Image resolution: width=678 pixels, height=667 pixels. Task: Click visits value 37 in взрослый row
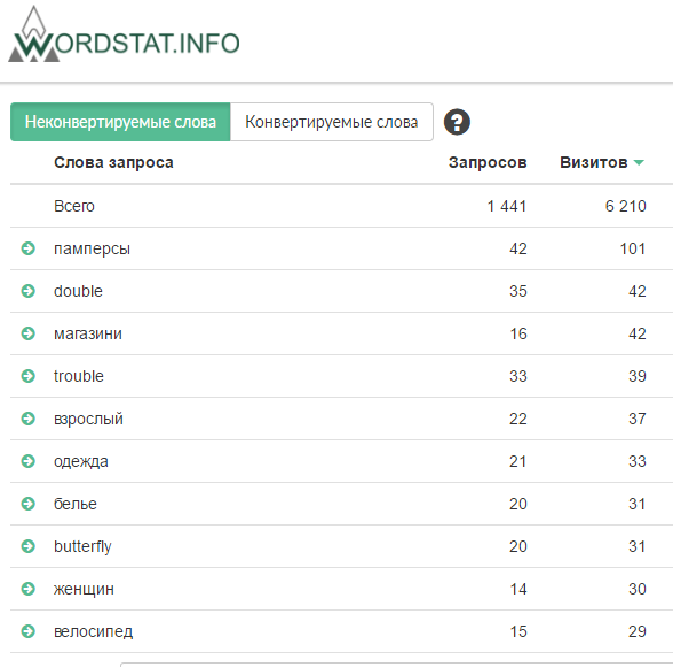coord(637,418)
